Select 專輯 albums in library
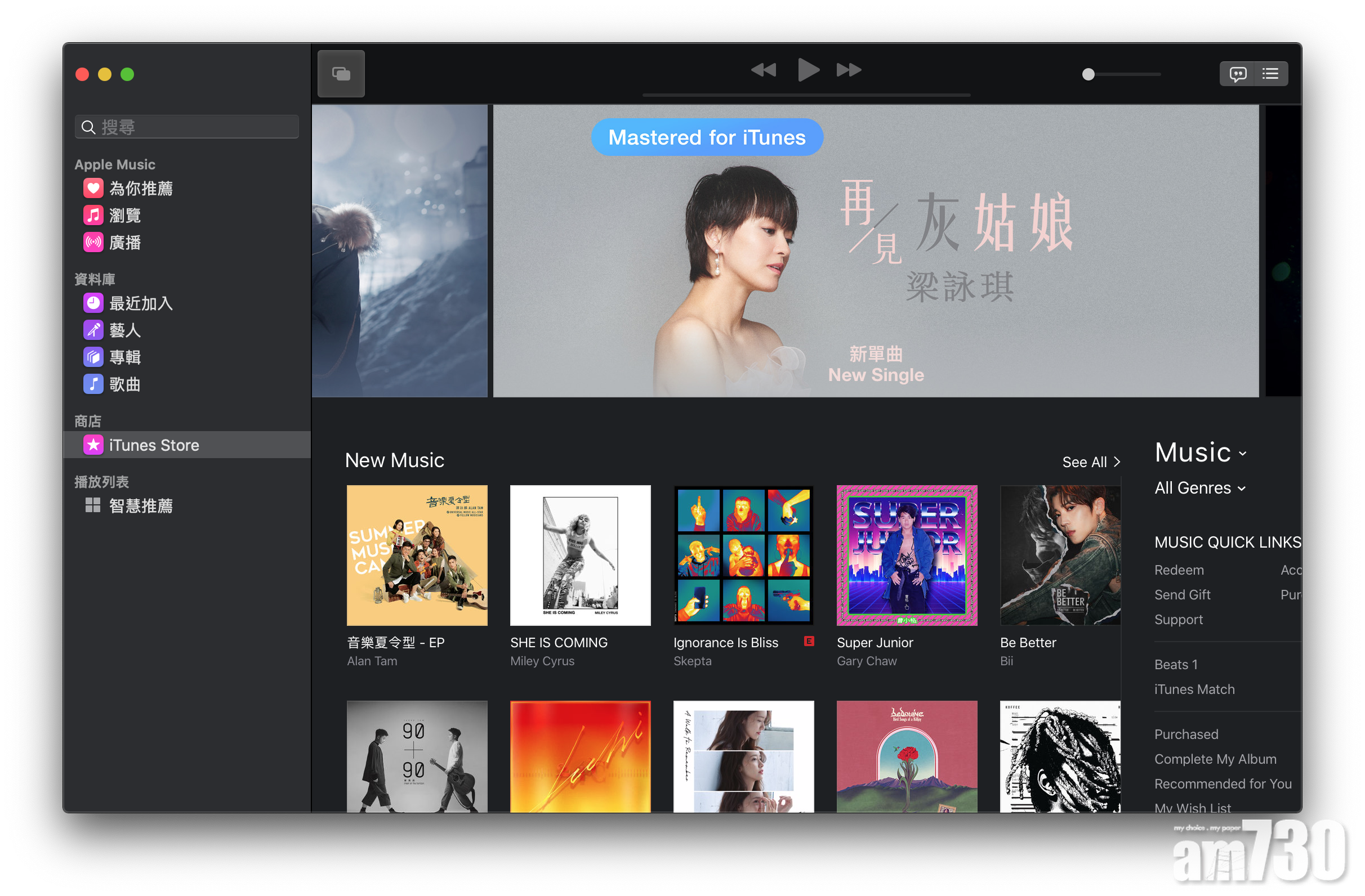Image resolution: width=1365 pixels, height=896 pixels. 125,357
